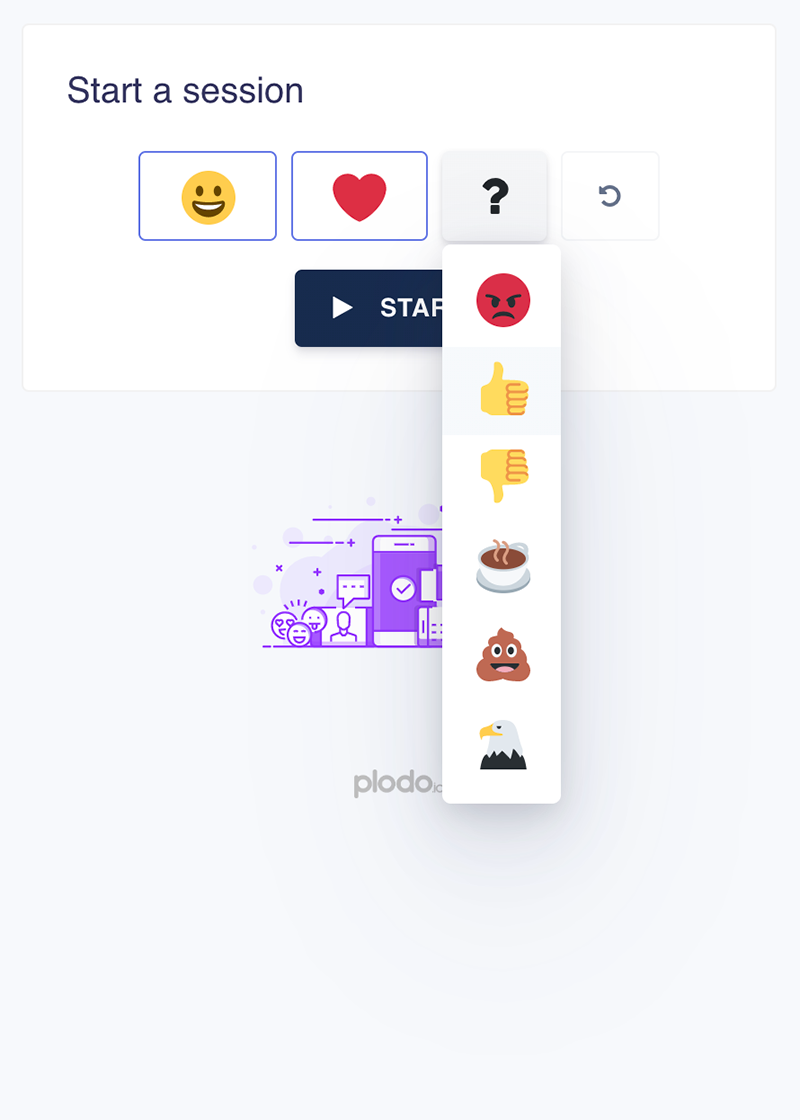Click the checkmark badge on phone illustration
The height and width of the screenshot is (1120, 800).
[403, 589]
